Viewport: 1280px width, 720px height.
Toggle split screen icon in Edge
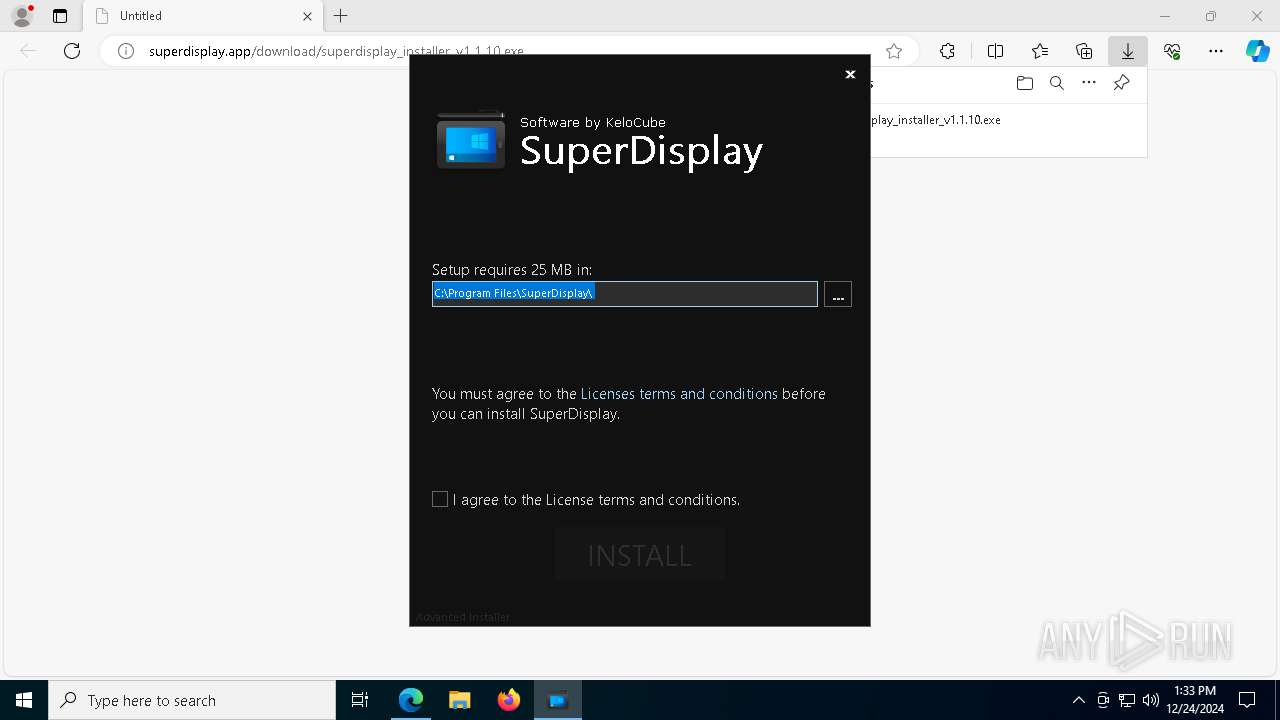pos(995,51)
